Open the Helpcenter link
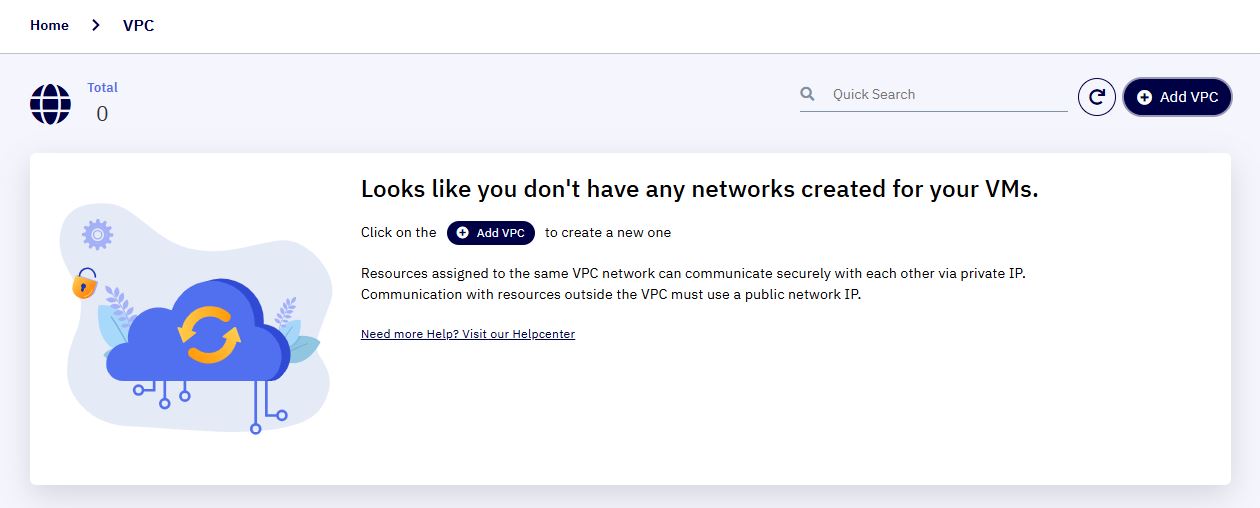 point(468,334)
